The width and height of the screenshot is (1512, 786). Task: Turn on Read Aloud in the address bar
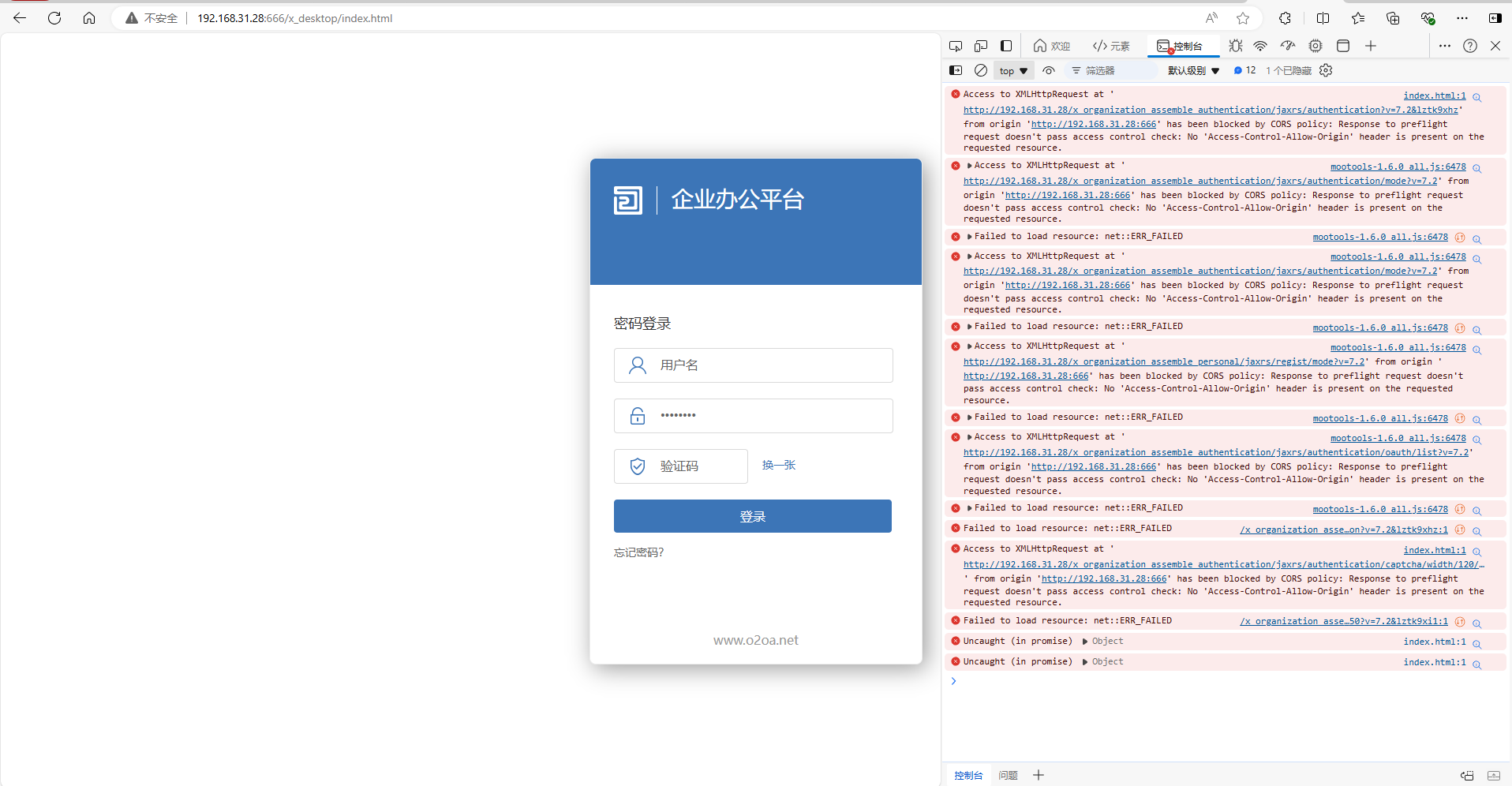pos(1211,18)
